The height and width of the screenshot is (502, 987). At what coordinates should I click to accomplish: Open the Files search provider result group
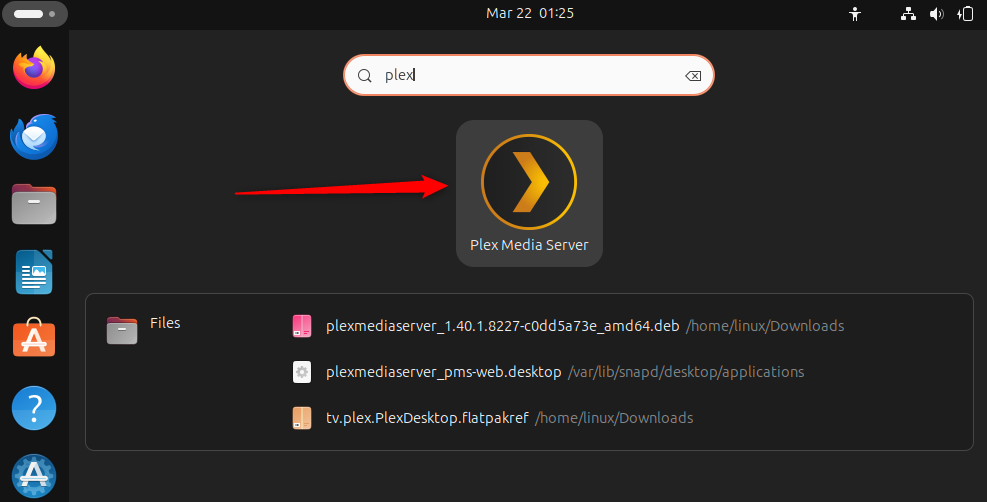click(144, 330)
